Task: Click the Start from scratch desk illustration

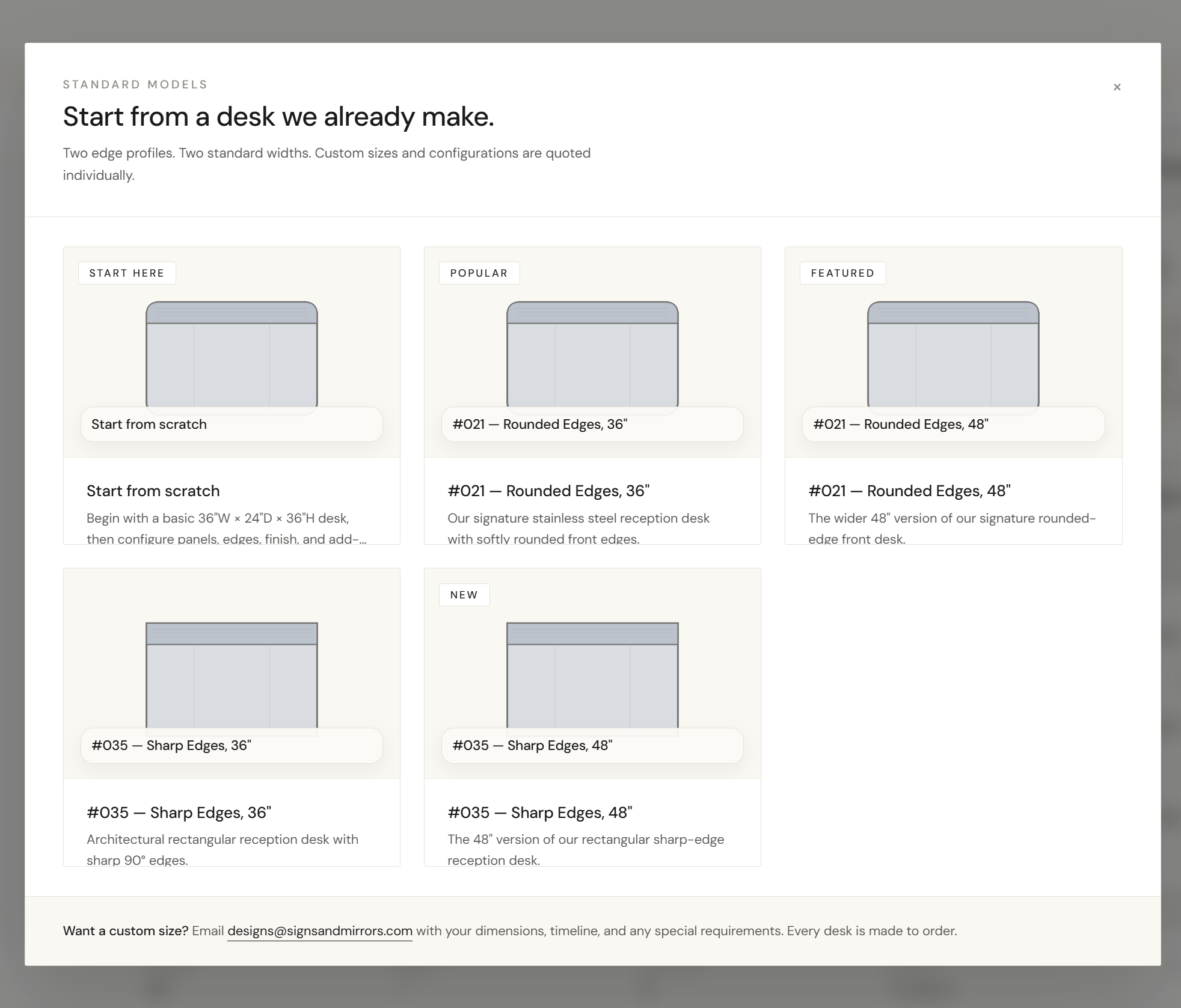Action: pyautogui.click(x=232, y=354)
